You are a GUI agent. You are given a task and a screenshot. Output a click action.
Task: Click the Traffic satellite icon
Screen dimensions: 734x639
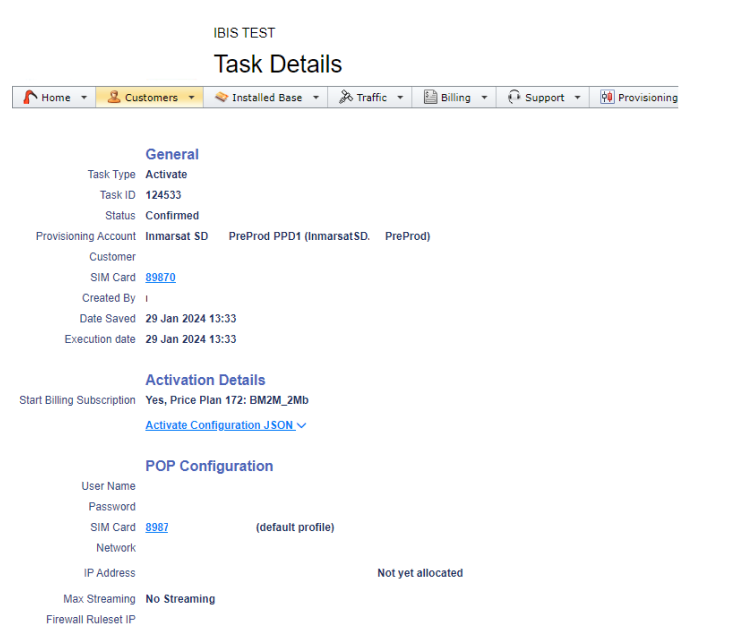coord(346,97)
